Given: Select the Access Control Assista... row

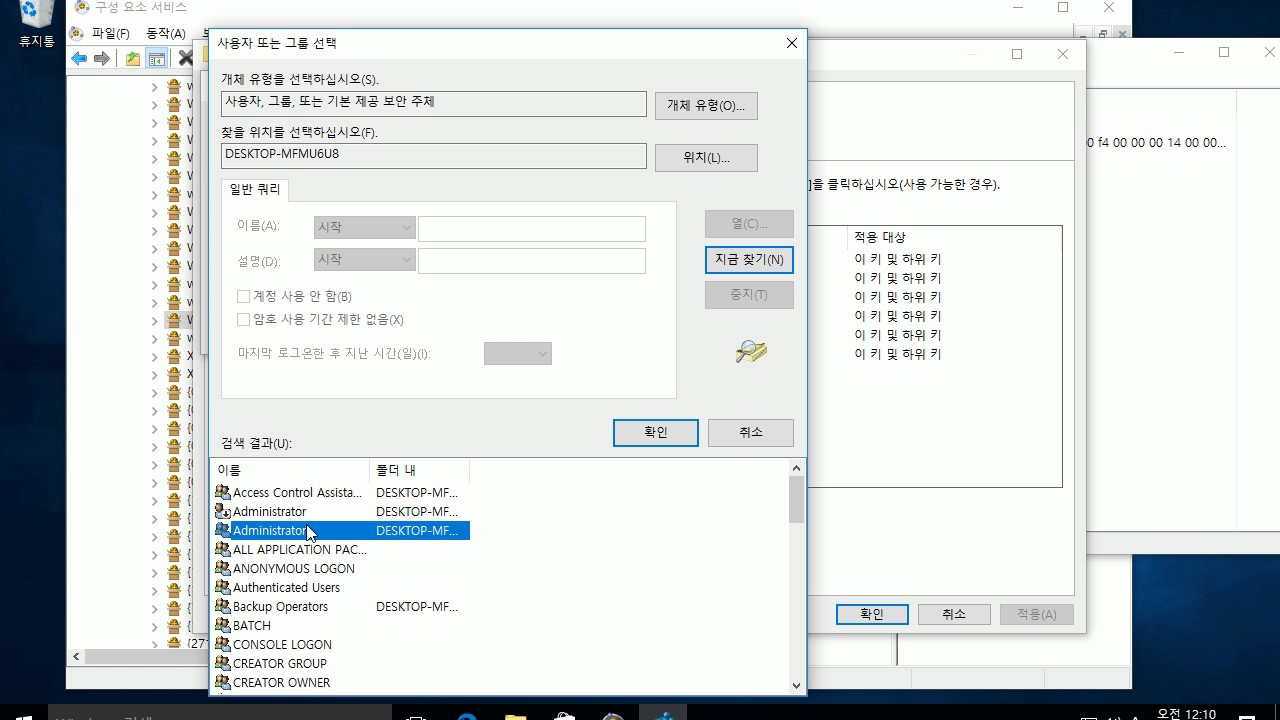Looking at the screenshot, I should point(340,492).
